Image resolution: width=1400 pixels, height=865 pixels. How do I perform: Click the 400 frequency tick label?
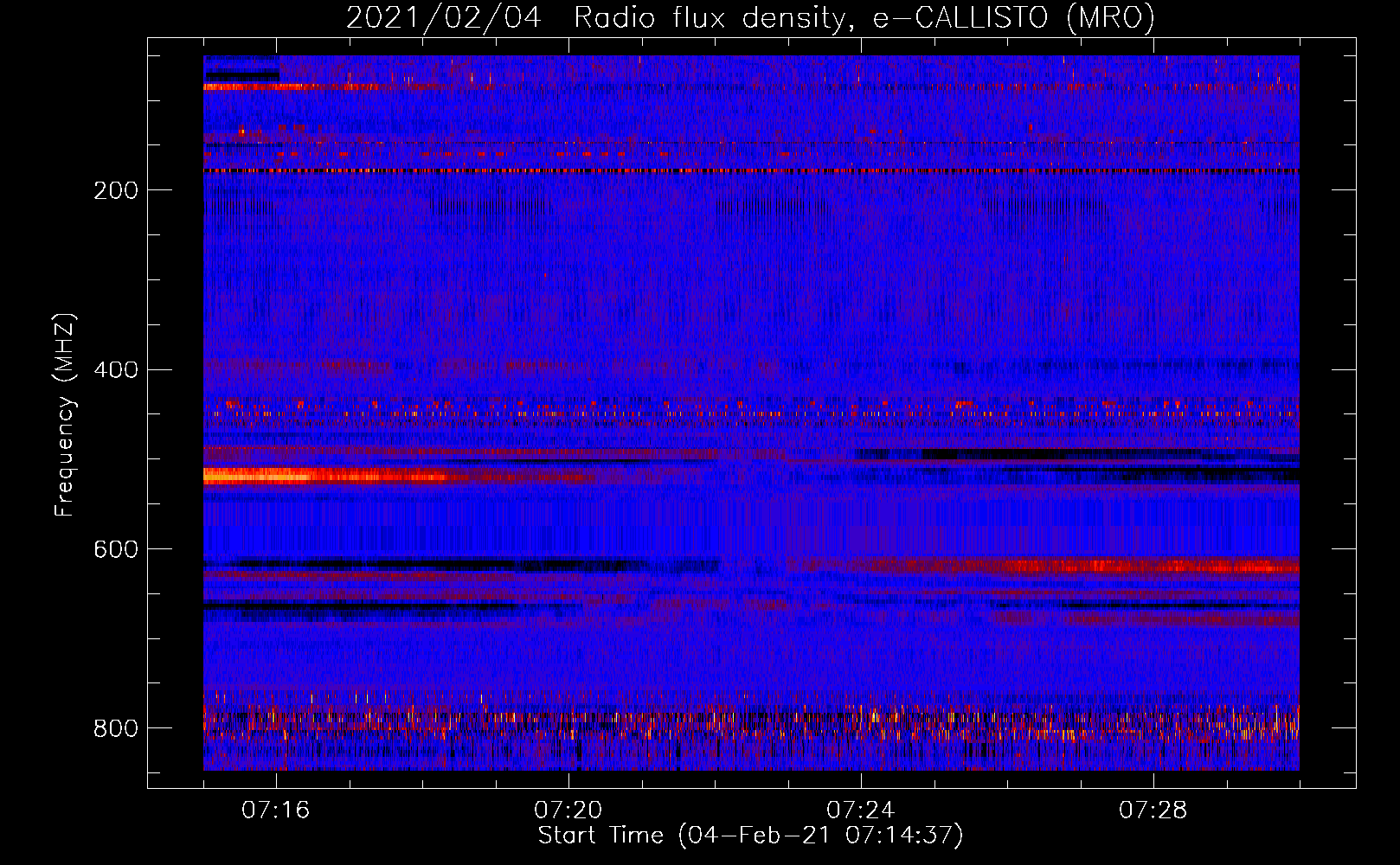click(x=116, y=370)
